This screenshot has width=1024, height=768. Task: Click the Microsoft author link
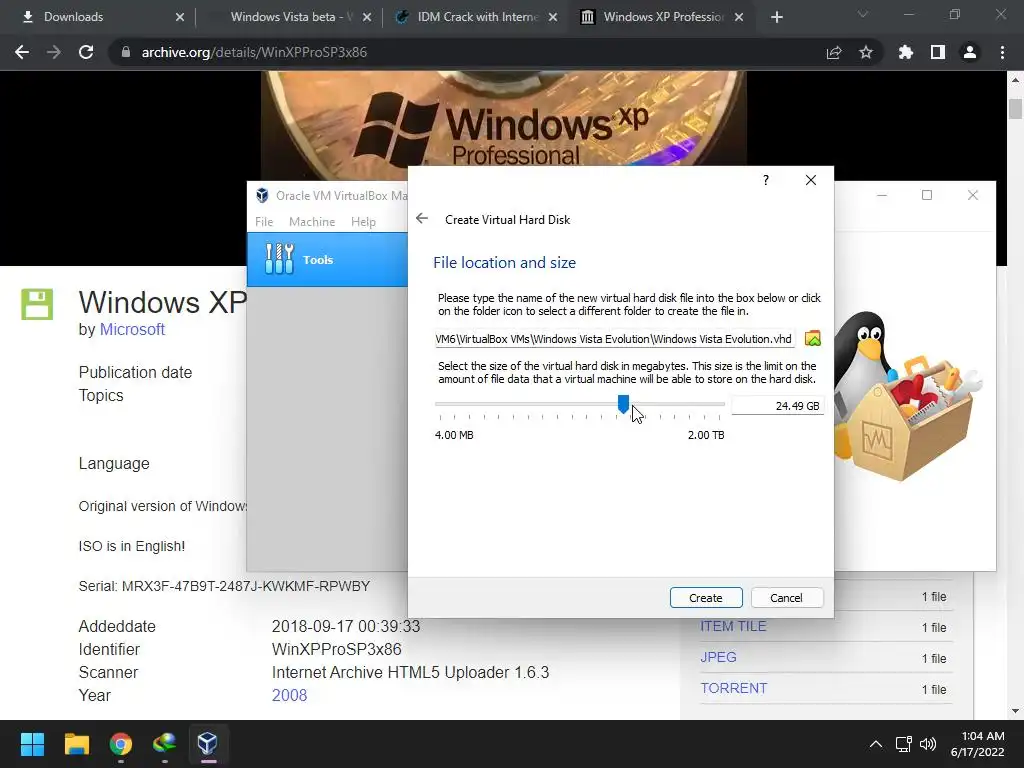[x=132, y=329]
